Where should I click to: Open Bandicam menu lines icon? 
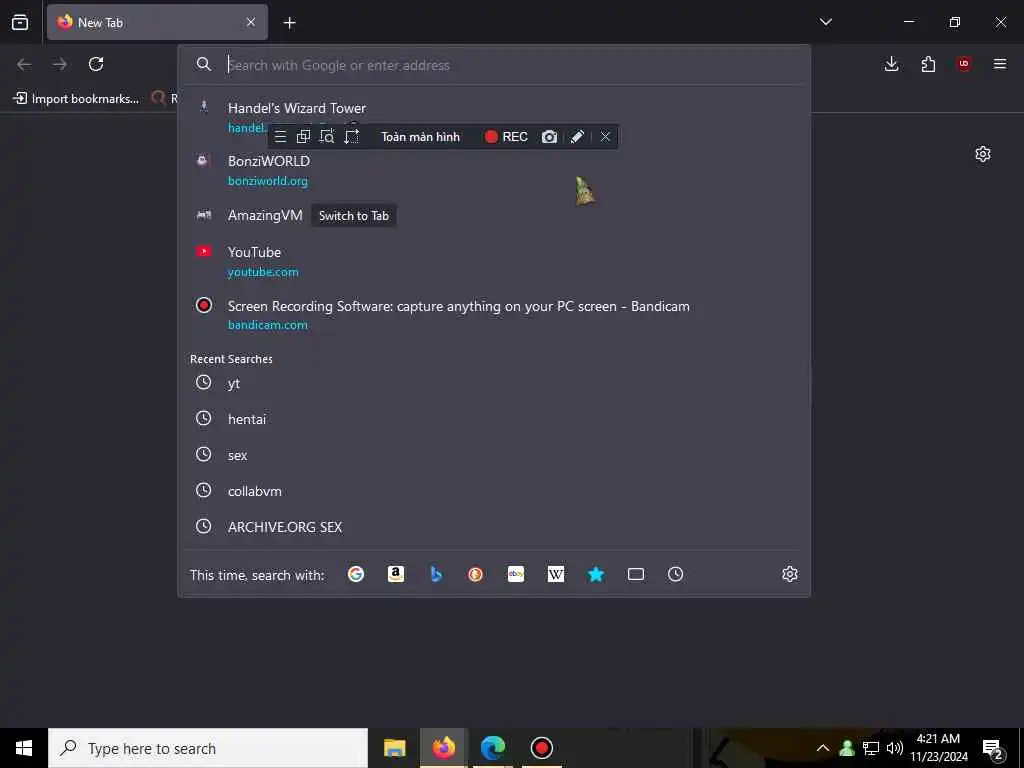coord(280,136)
